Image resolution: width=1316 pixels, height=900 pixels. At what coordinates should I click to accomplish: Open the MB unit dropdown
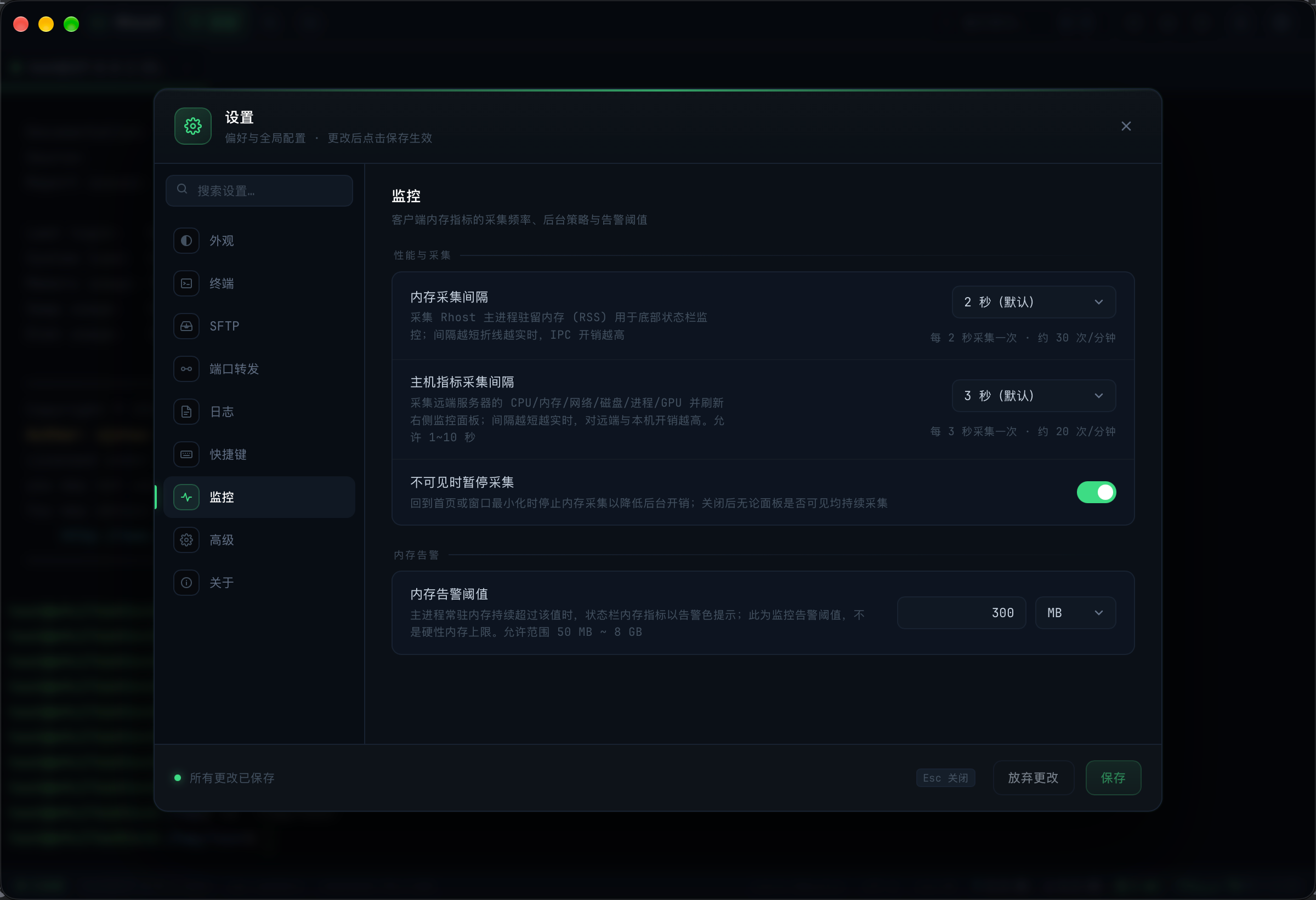pos(1075,613)
